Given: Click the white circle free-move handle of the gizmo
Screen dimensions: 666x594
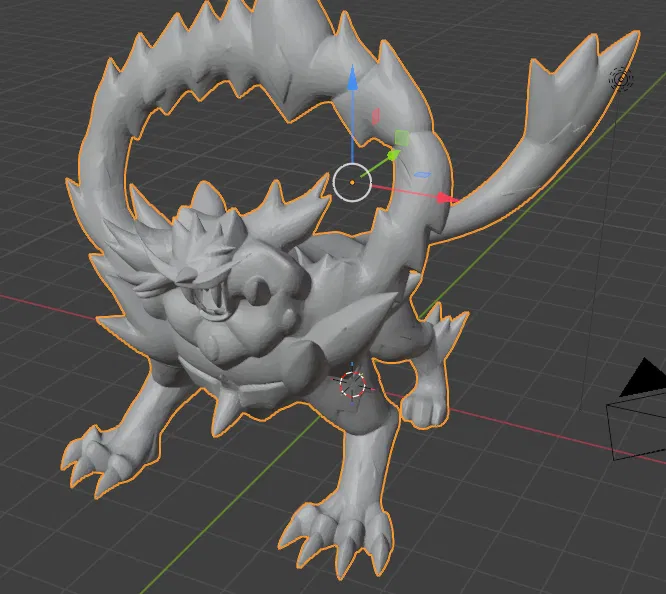Looking at the screenshot, I should point(352,182).
